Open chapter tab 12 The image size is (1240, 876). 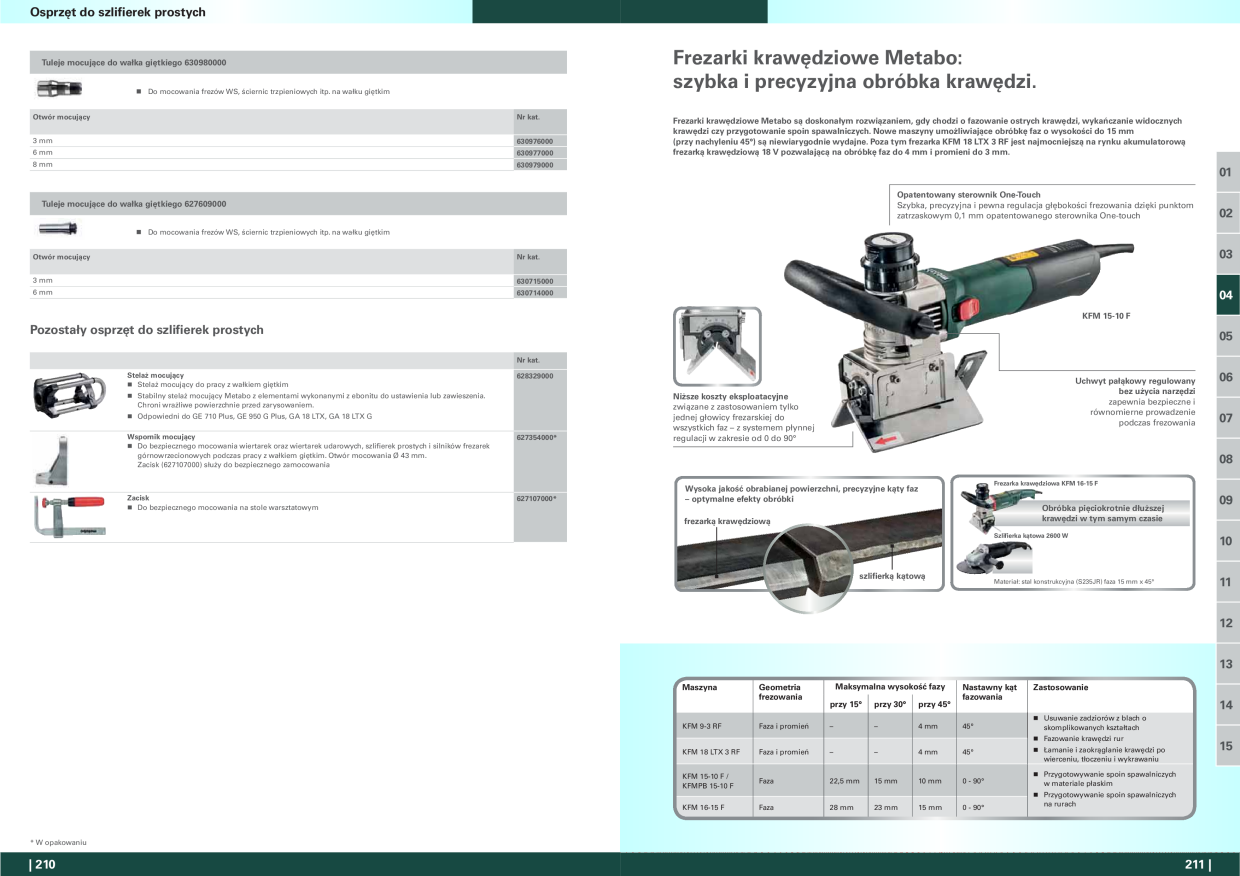(1227, 623)
